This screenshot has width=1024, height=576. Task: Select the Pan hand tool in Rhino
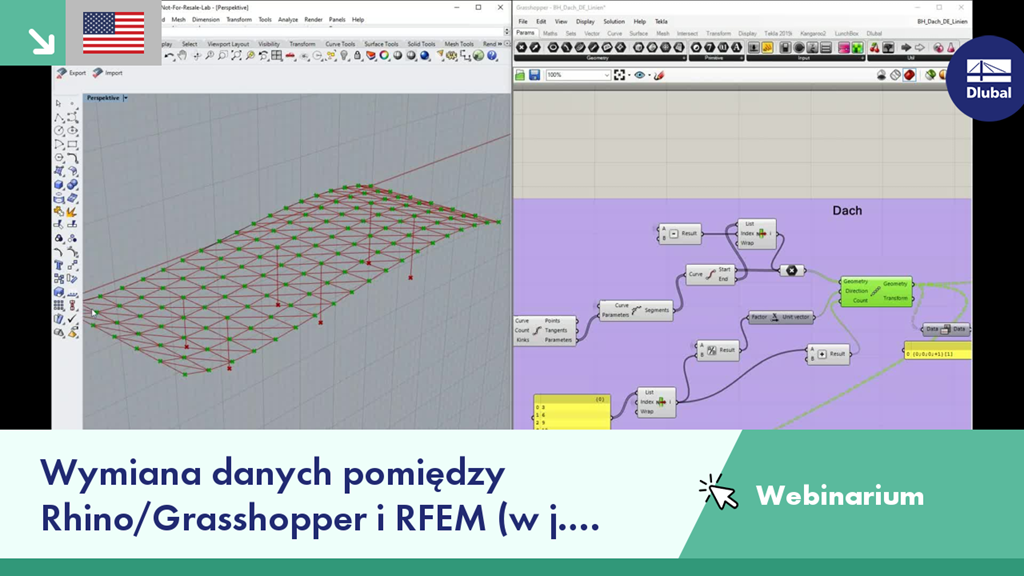click(182, 56)
